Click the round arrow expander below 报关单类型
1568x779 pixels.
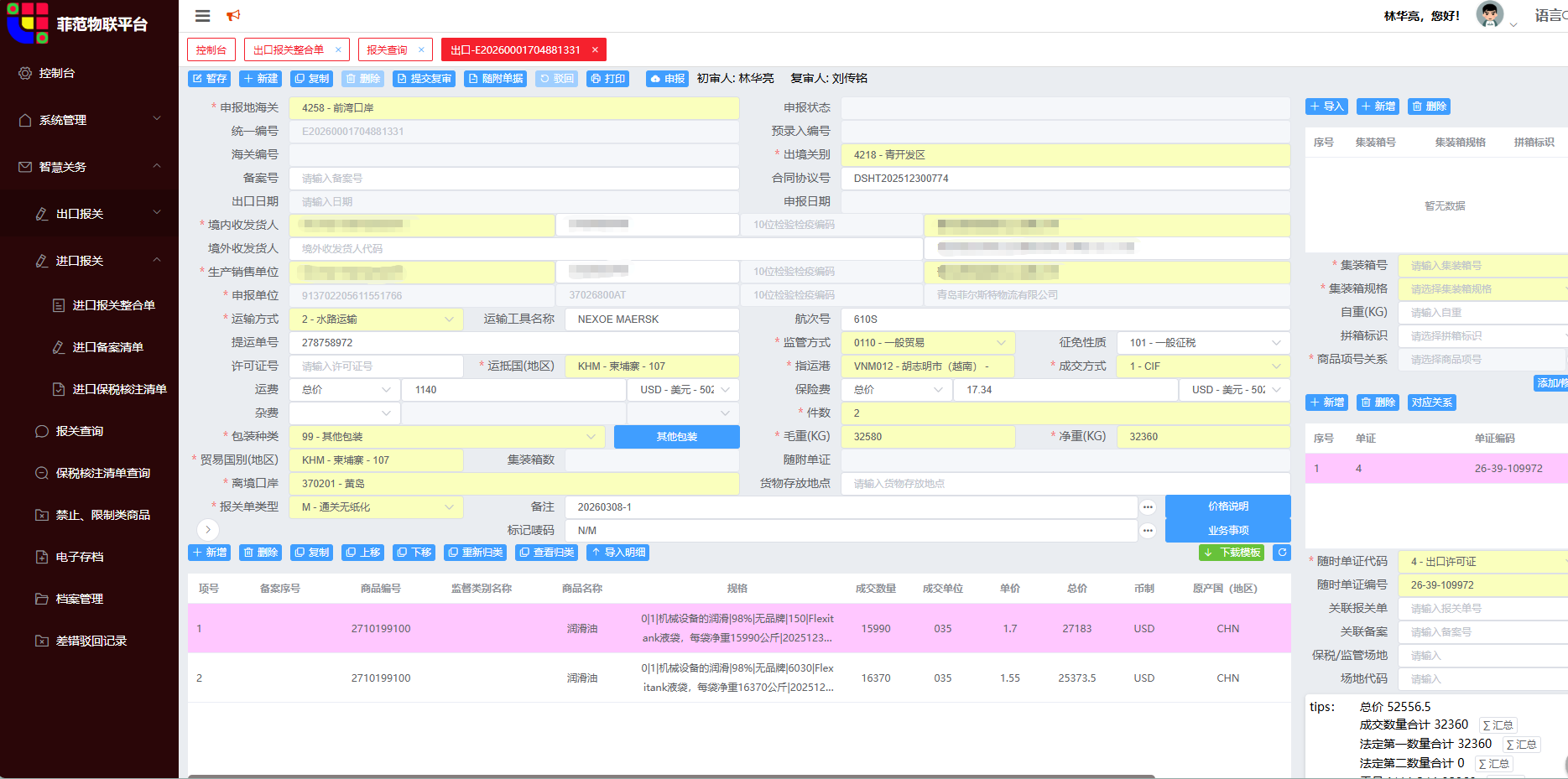click(x=208, y=530)
